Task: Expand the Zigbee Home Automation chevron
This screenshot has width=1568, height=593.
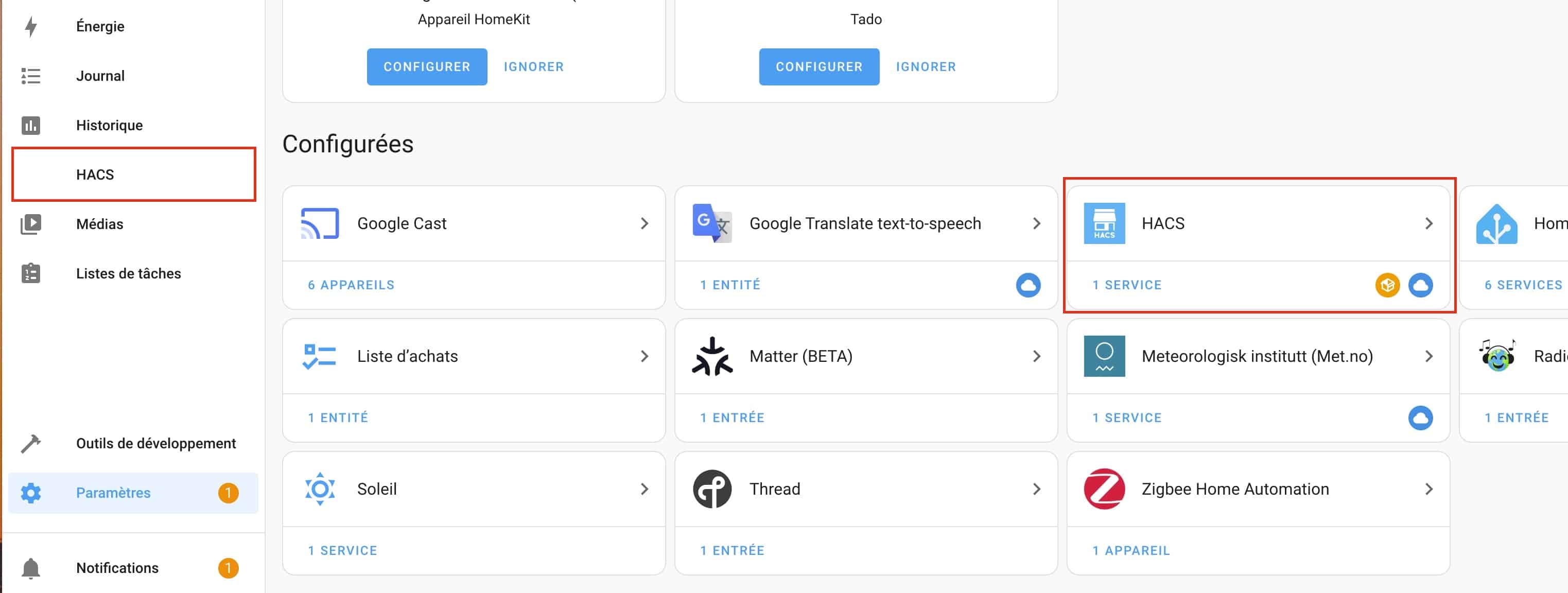Action: (1429, 489)
